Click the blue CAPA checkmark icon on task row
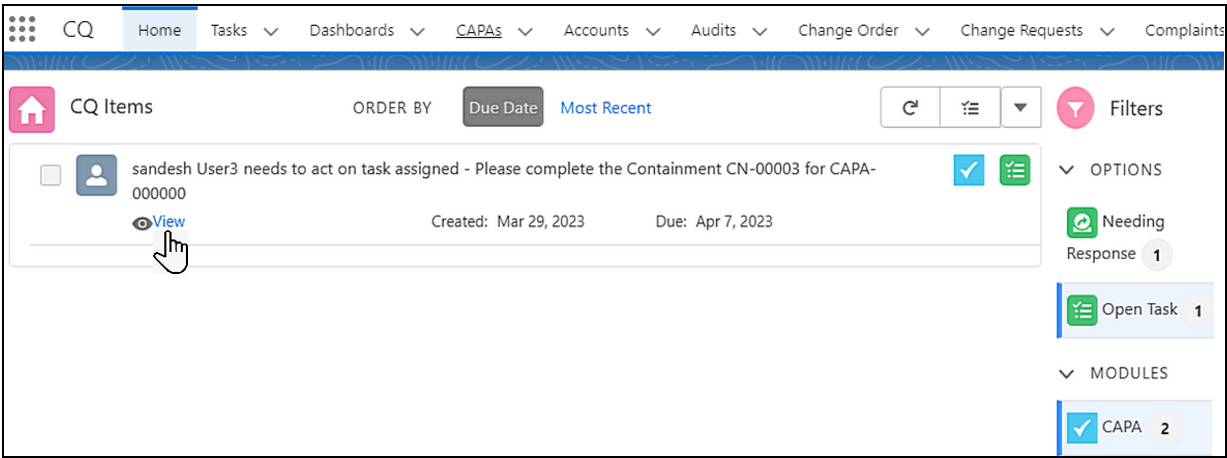 968,171
